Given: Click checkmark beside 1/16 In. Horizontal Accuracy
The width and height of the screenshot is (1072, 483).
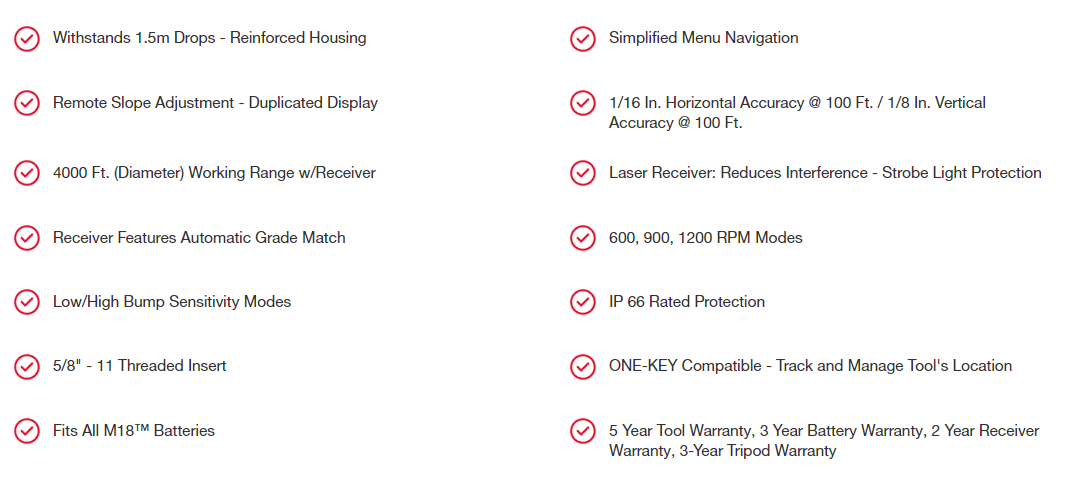Looking at the screenshot, I should pos(583,103).
